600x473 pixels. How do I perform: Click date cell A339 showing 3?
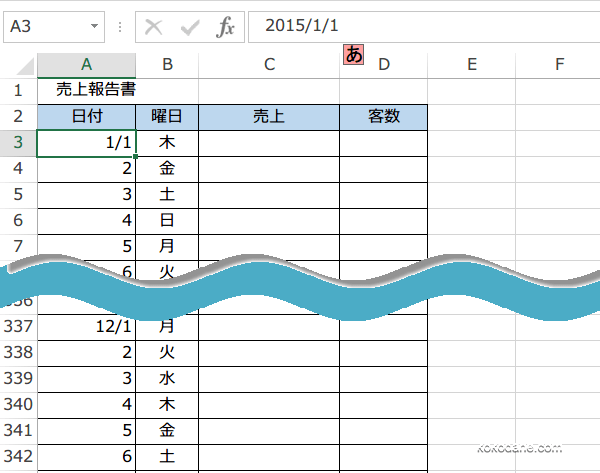pyautogui.click(x=86, y=379)
